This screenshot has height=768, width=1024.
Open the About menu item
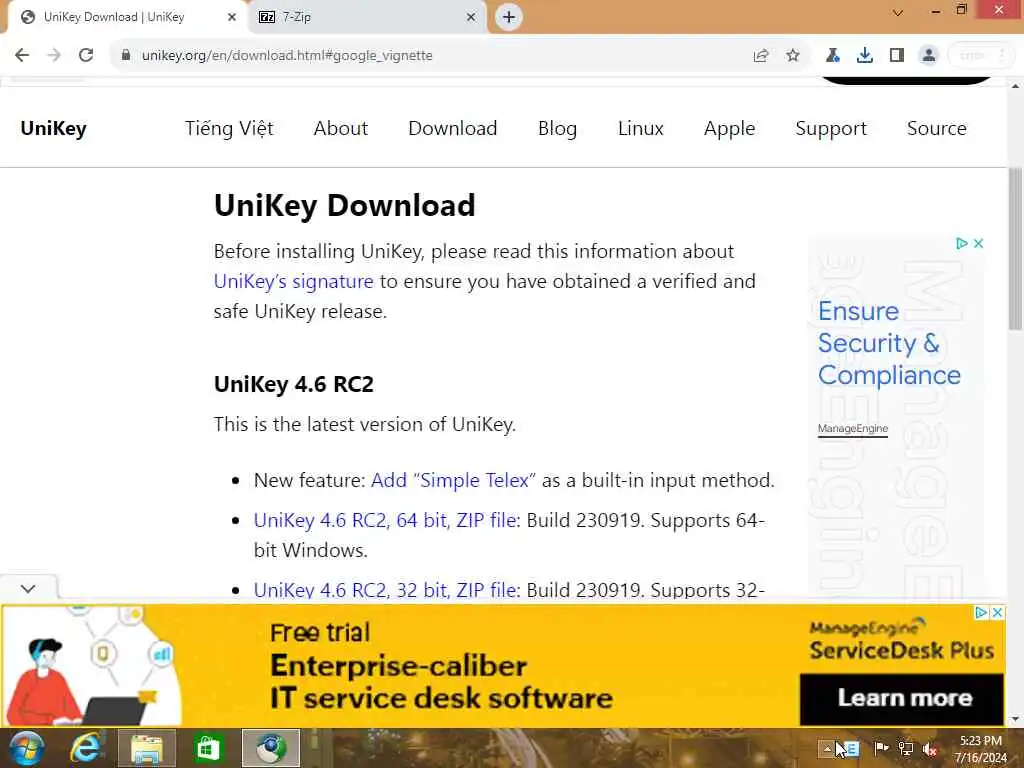(341, 129)
